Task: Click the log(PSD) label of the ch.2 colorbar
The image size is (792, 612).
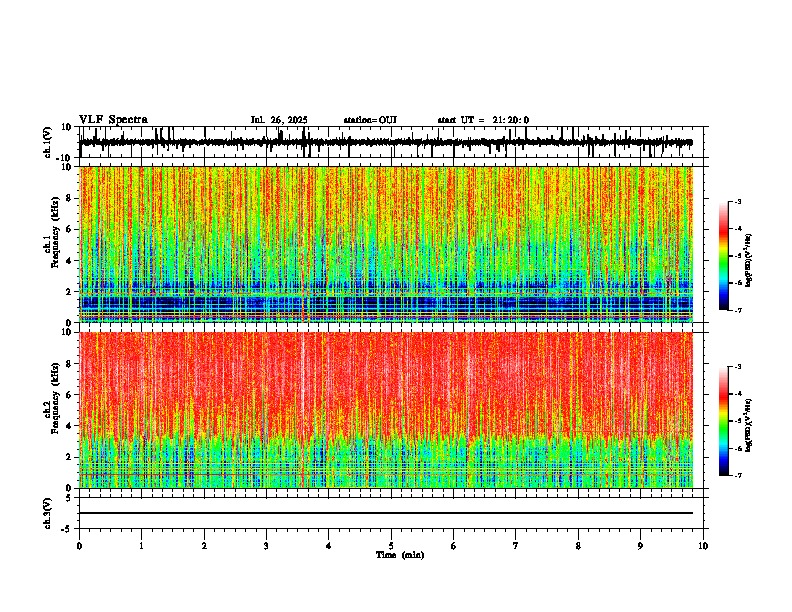Action: (749, 426)
